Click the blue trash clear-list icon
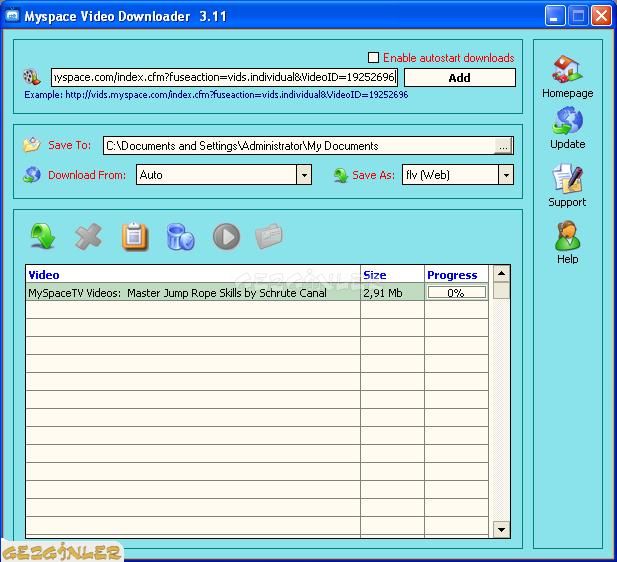Screen dimensions: 617x562 [180, 237]
